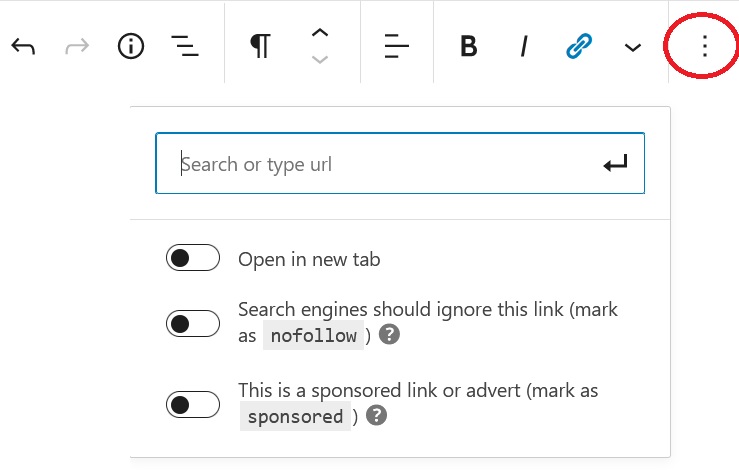739x474 pixels.
Task: Open the three-dot options menu
Action: (x=705, y=46)
